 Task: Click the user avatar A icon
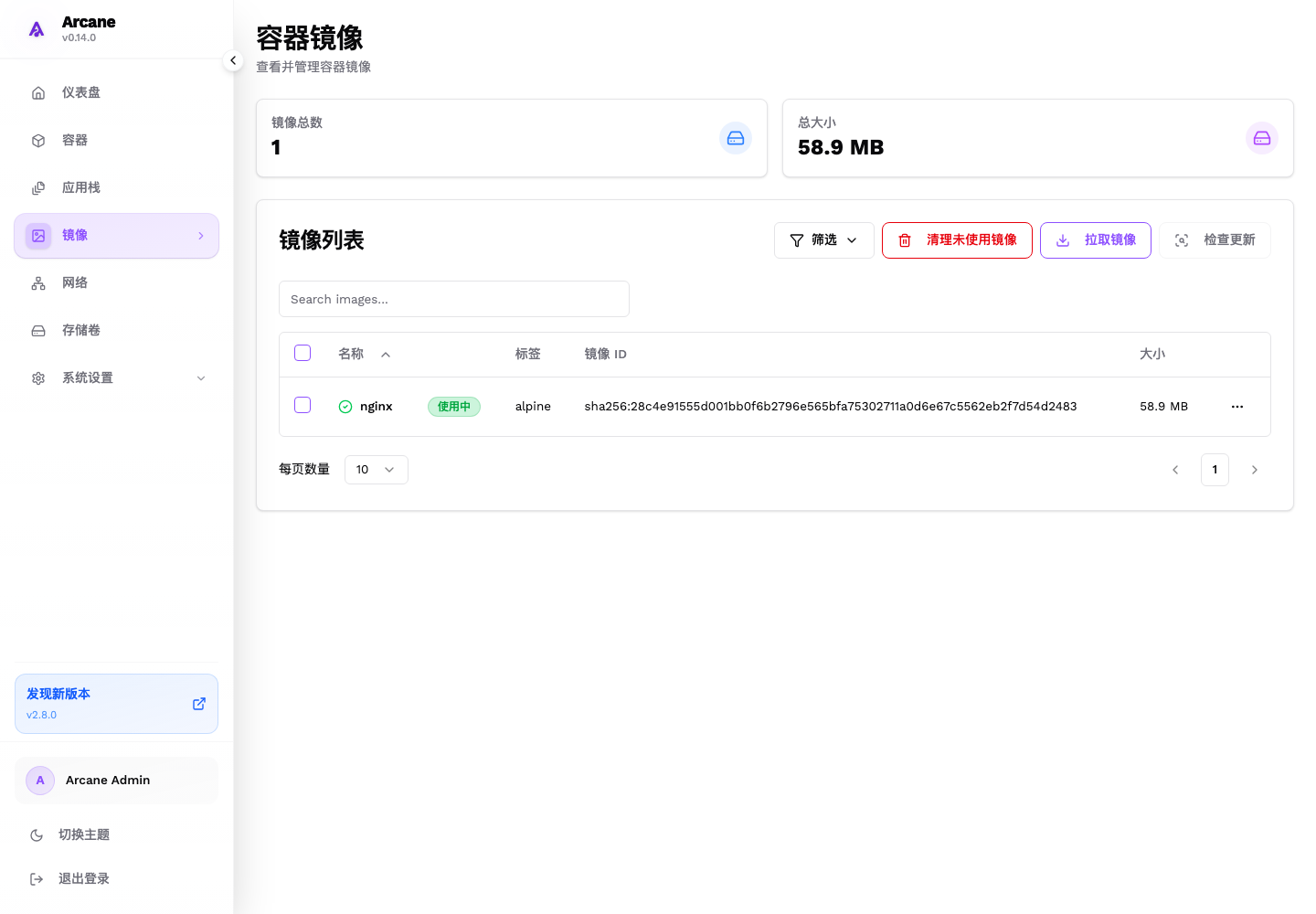click(x=40, y=781)
